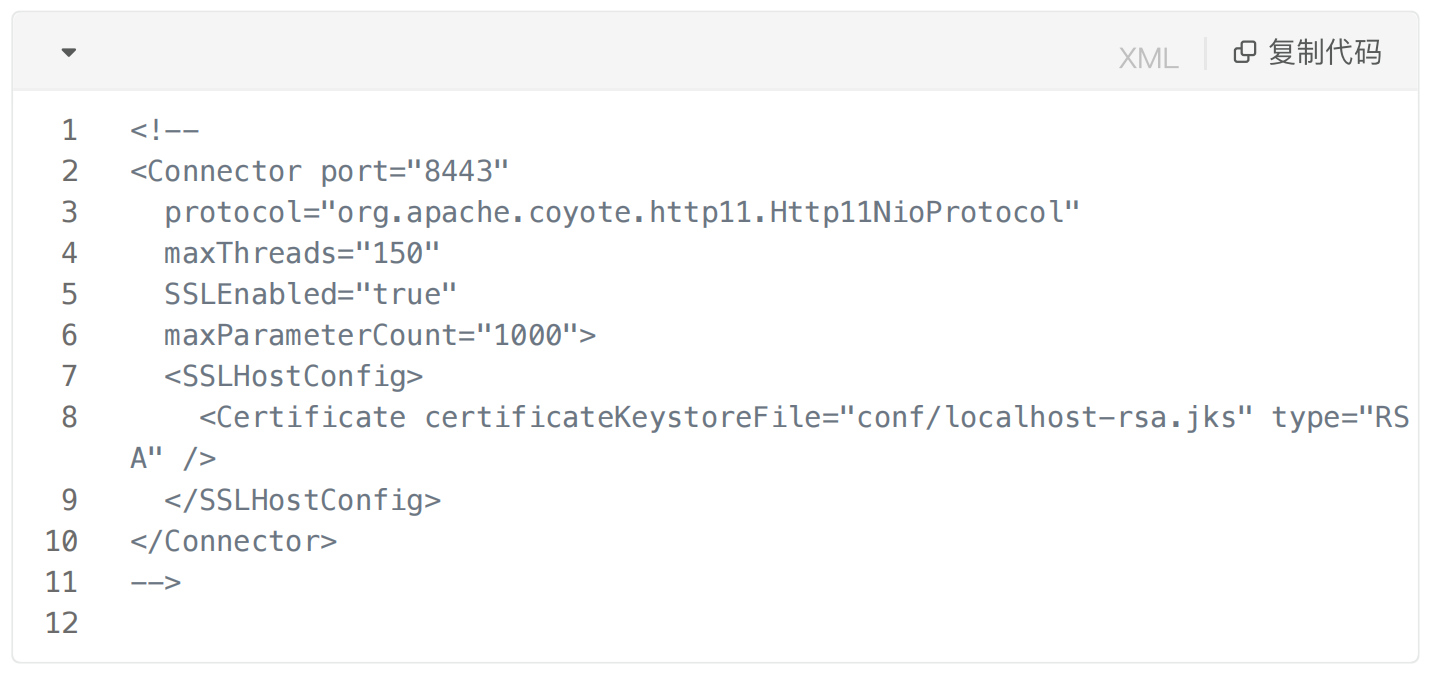Click the opening comment marker <!--
The width and height of the screenshot is (1434, 674).
click(x=165, y=130)
